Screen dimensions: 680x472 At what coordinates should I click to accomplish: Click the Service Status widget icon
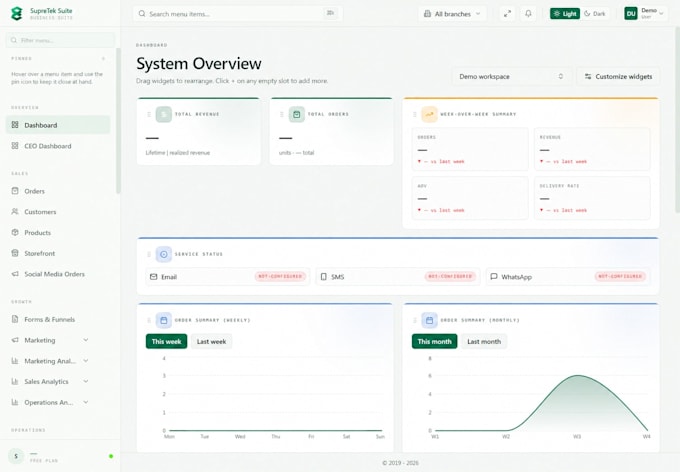[x=163, y=254]
